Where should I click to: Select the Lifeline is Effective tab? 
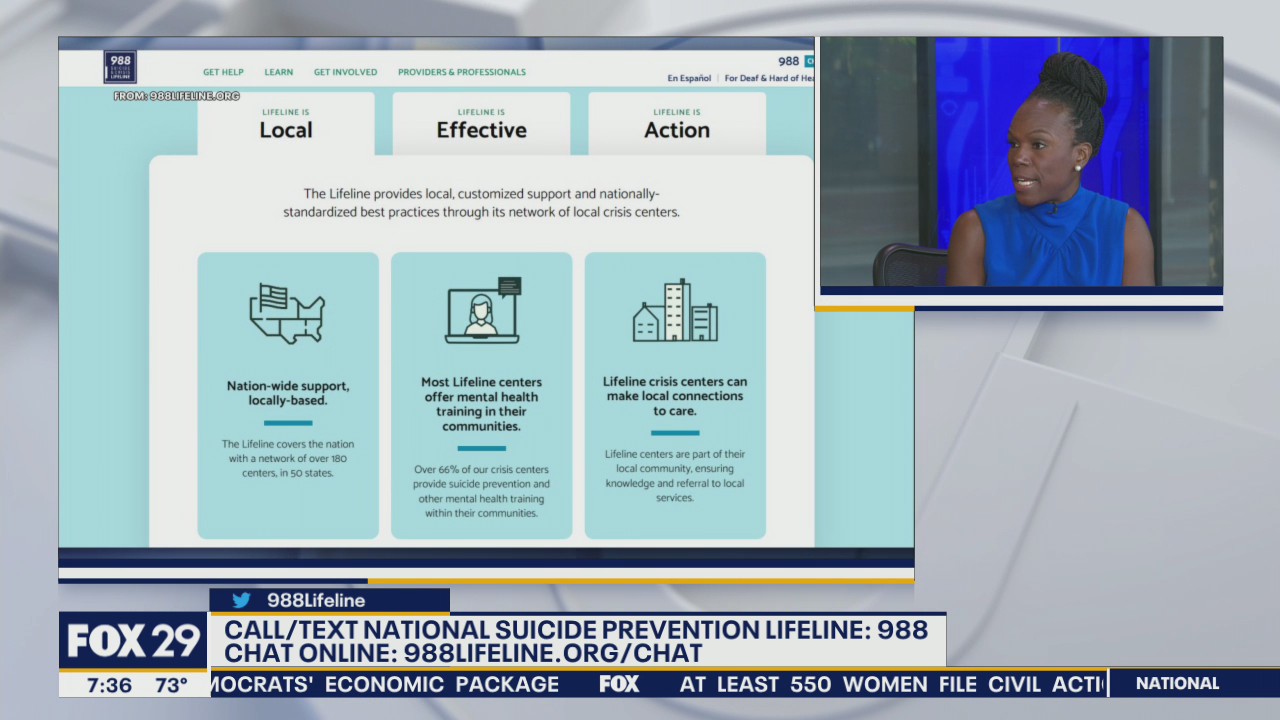click(481, 124)
